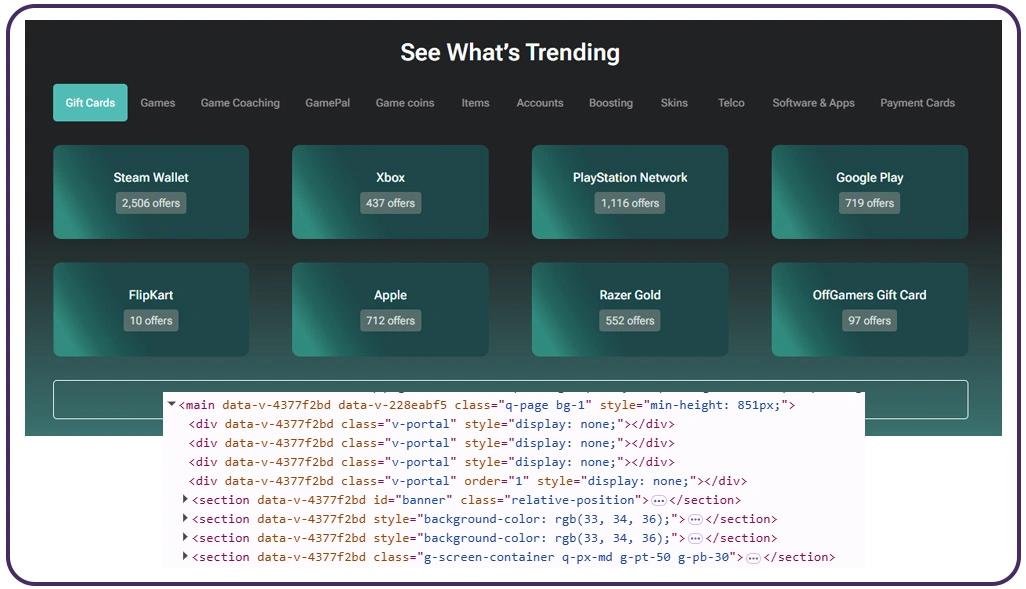This screenshot has height=589, width=1026.
Task: Expand the banner section node
Action: point(185,500)
